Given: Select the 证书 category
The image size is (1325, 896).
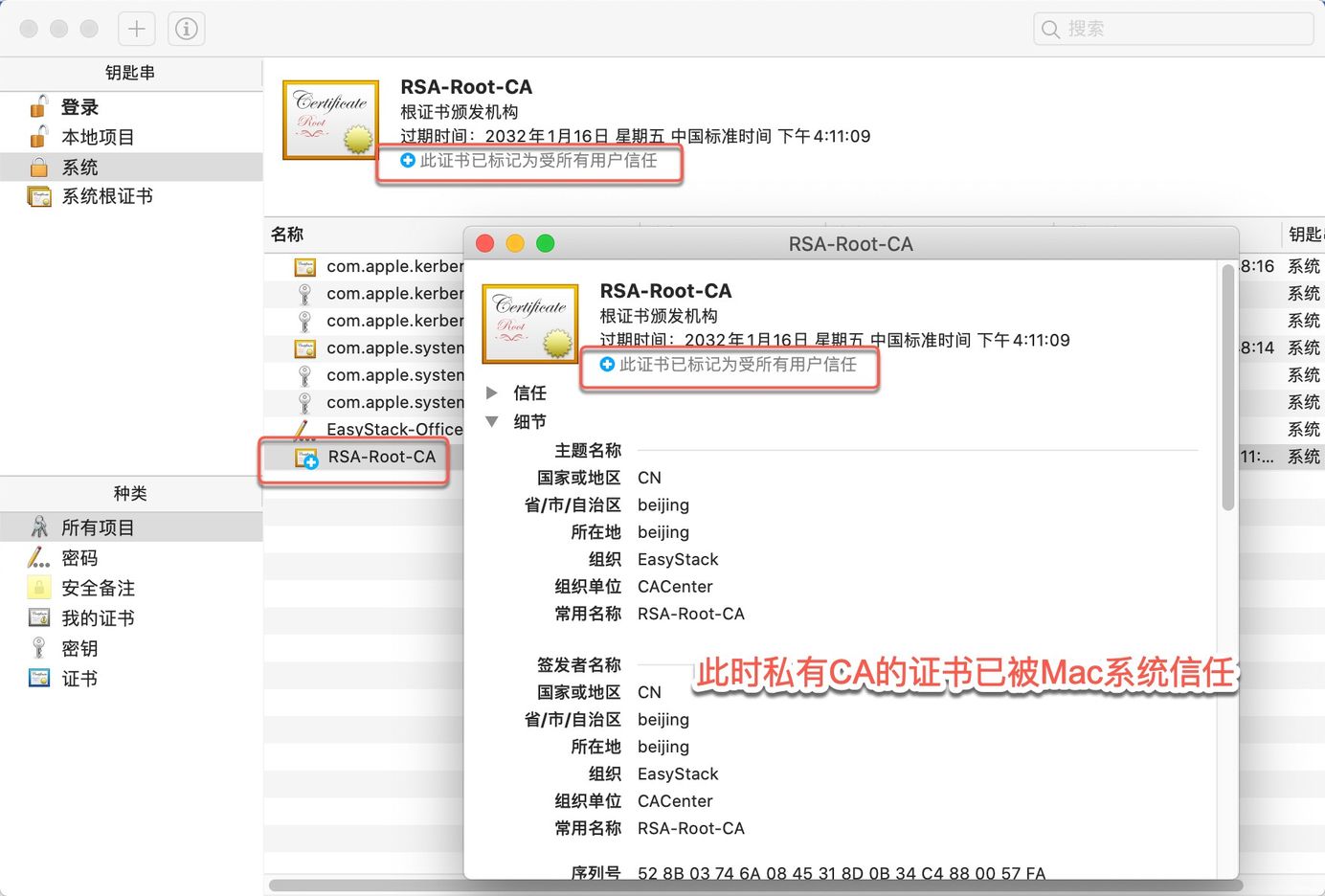Looking at the screenshot, I should click(79, 679).
